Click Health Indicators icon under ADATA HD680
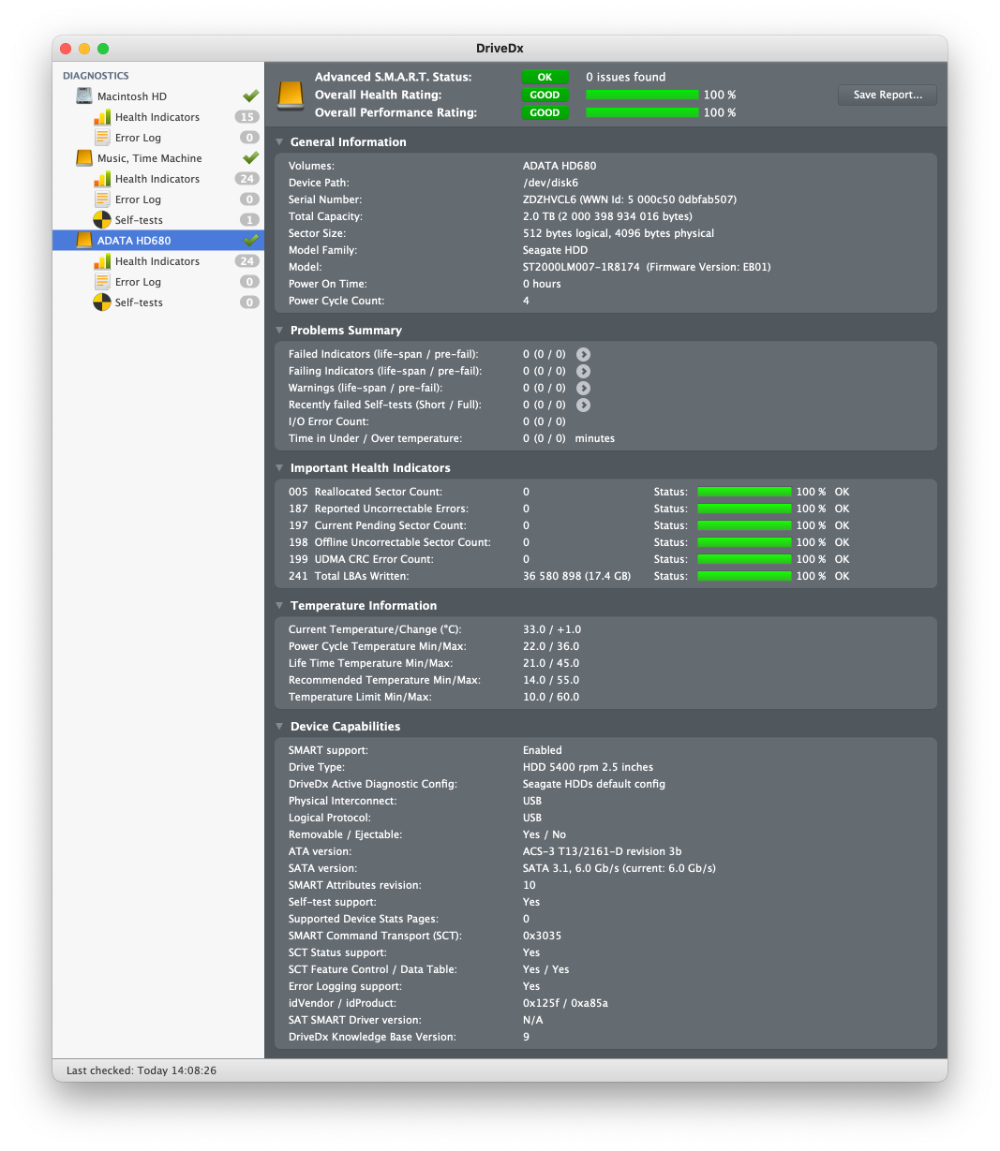Screen dimensions: 1000x1151 pyautogui.click(x=102, y=261)
